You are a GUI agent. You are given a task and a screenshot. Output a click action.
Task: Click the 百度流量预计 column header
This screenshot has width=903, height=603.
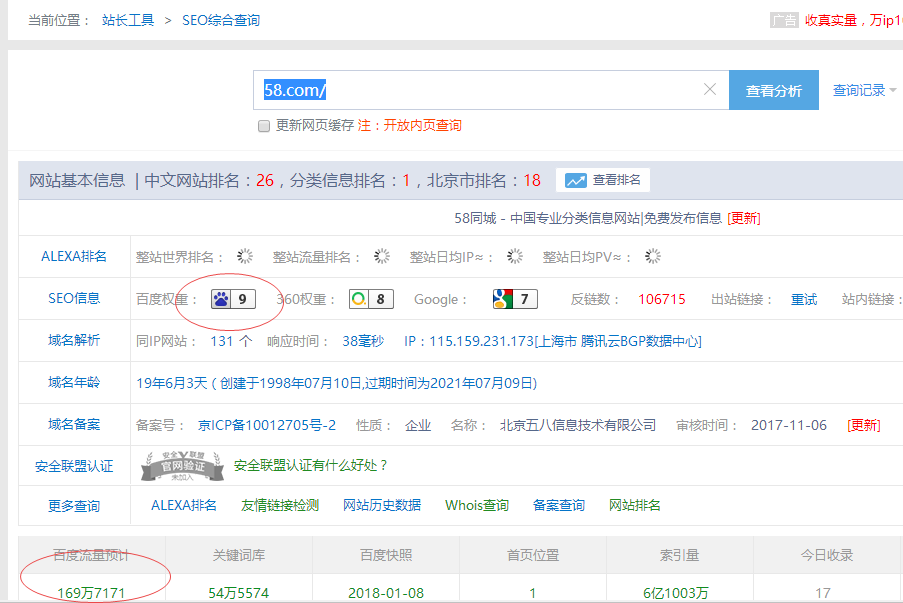pyautogui.click(x=91, y=555)
